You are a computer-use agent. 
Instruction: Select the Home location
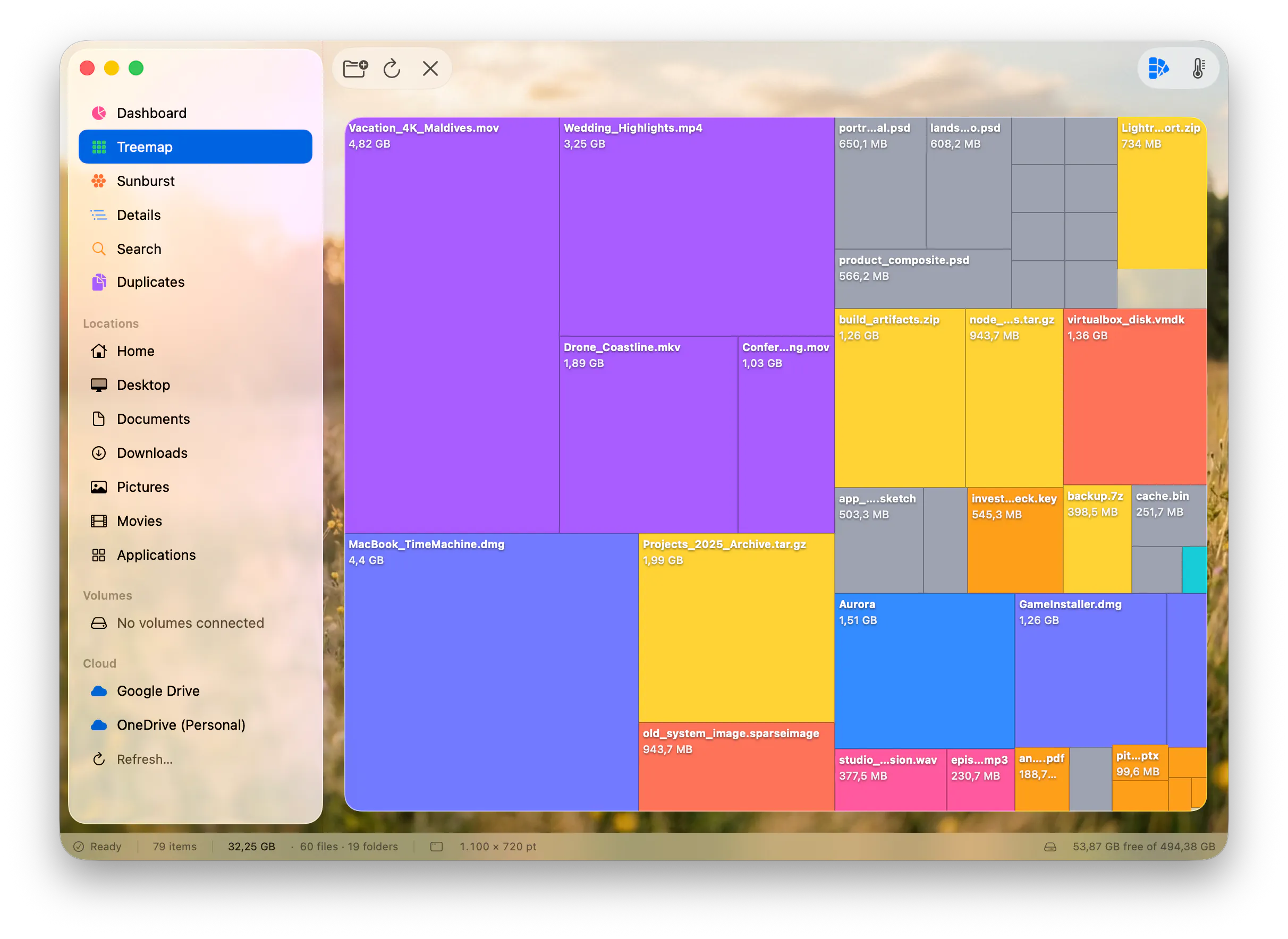[x=195, y=351]
